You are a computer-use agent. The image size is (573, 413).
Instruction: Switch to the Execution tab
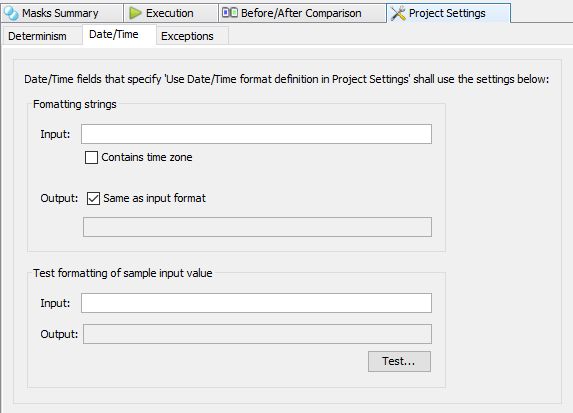(171, 13)
